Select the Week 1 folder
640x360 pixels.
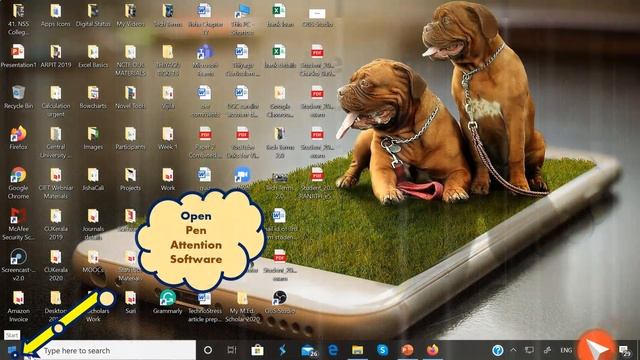[x=168, y=138]
